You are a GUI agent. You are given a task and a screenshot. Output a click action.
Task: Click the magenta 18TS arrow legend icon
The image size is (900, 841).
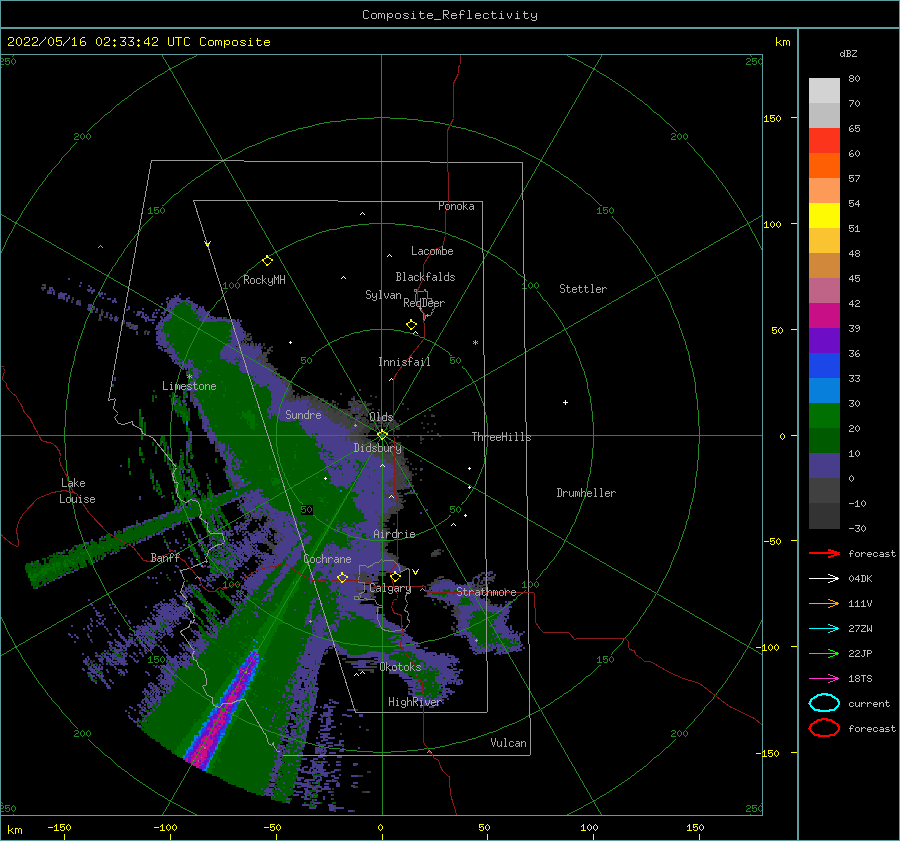(824, 679)
